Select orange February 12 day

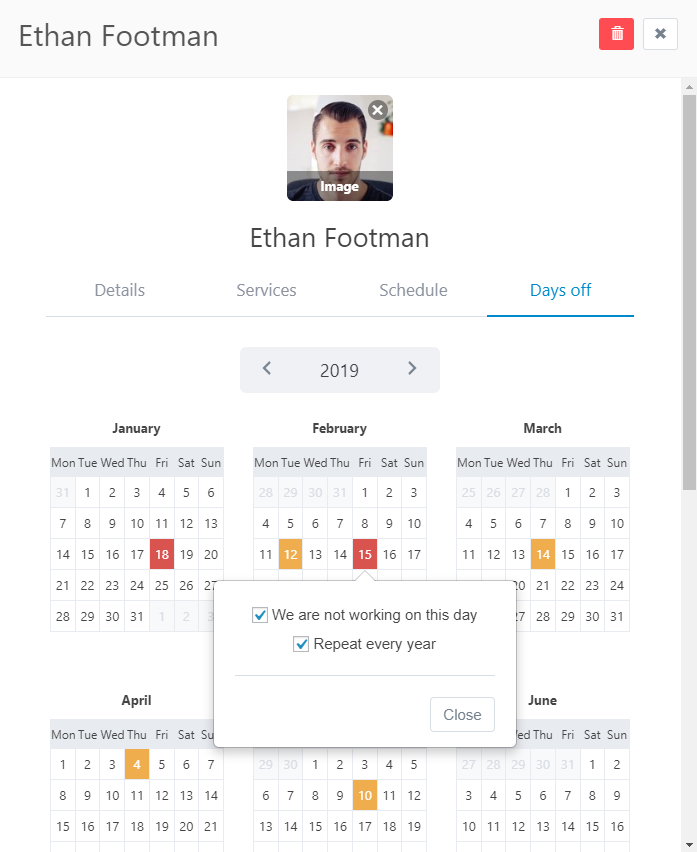point(290,554)
